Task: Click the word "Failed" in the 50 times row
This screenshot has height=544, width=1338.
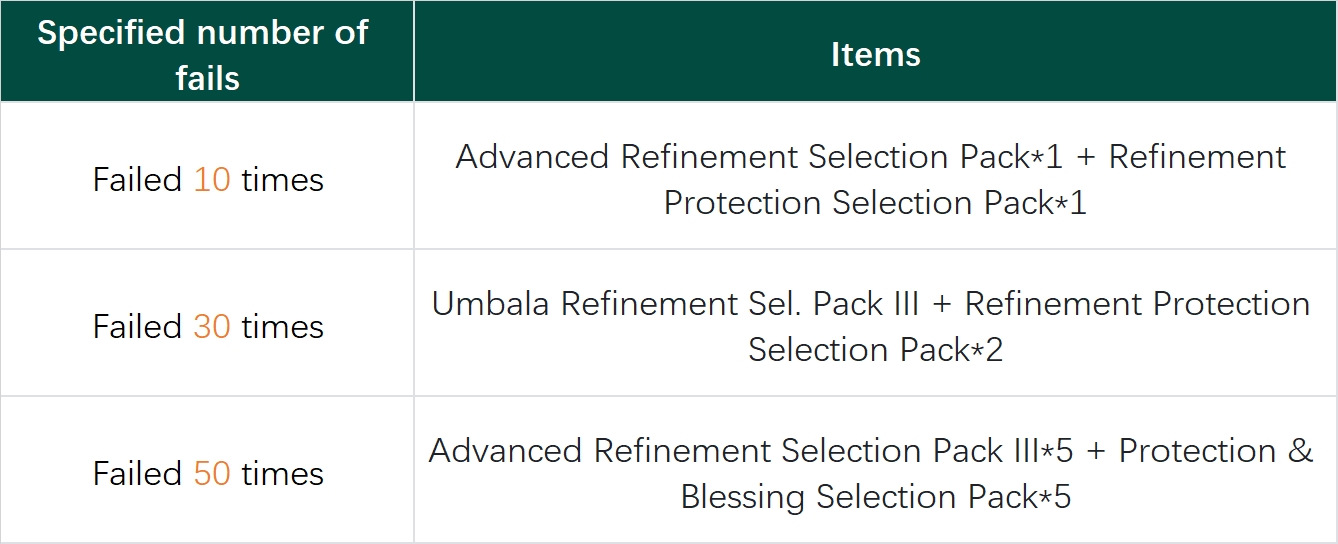Action: pyautogui.click(x=138, y=474)
